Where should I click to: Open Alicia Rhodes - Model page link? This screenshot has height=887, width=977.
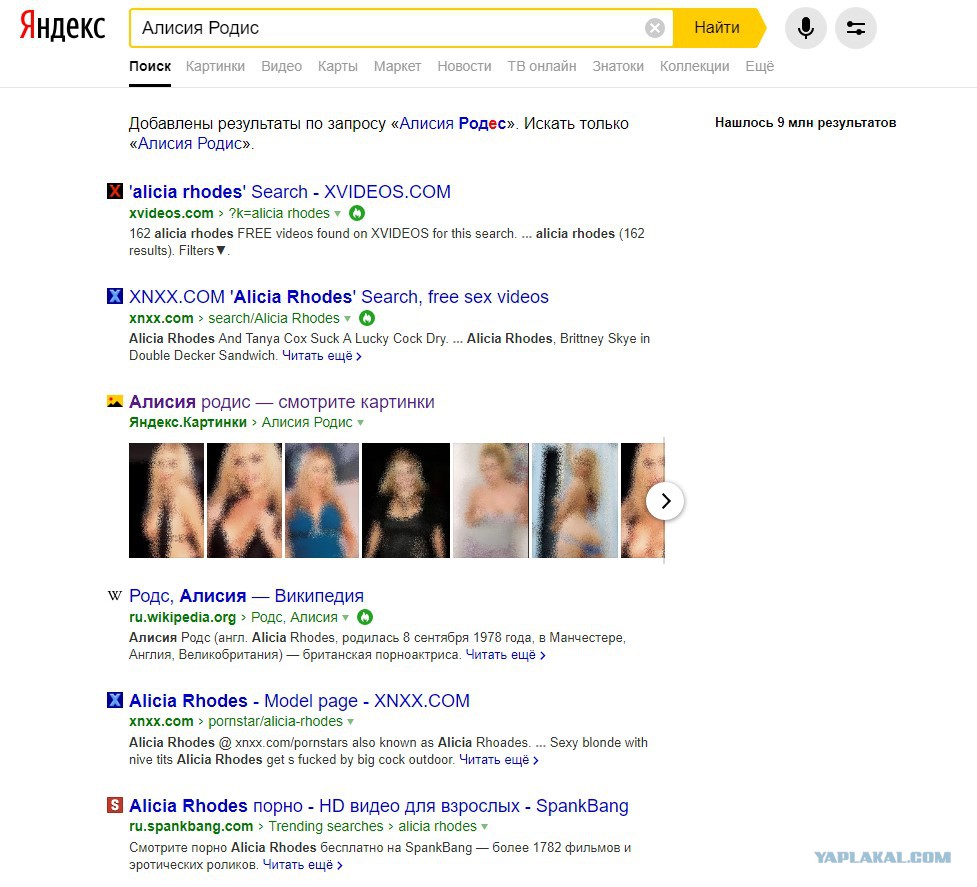click(x=299, y=701)
